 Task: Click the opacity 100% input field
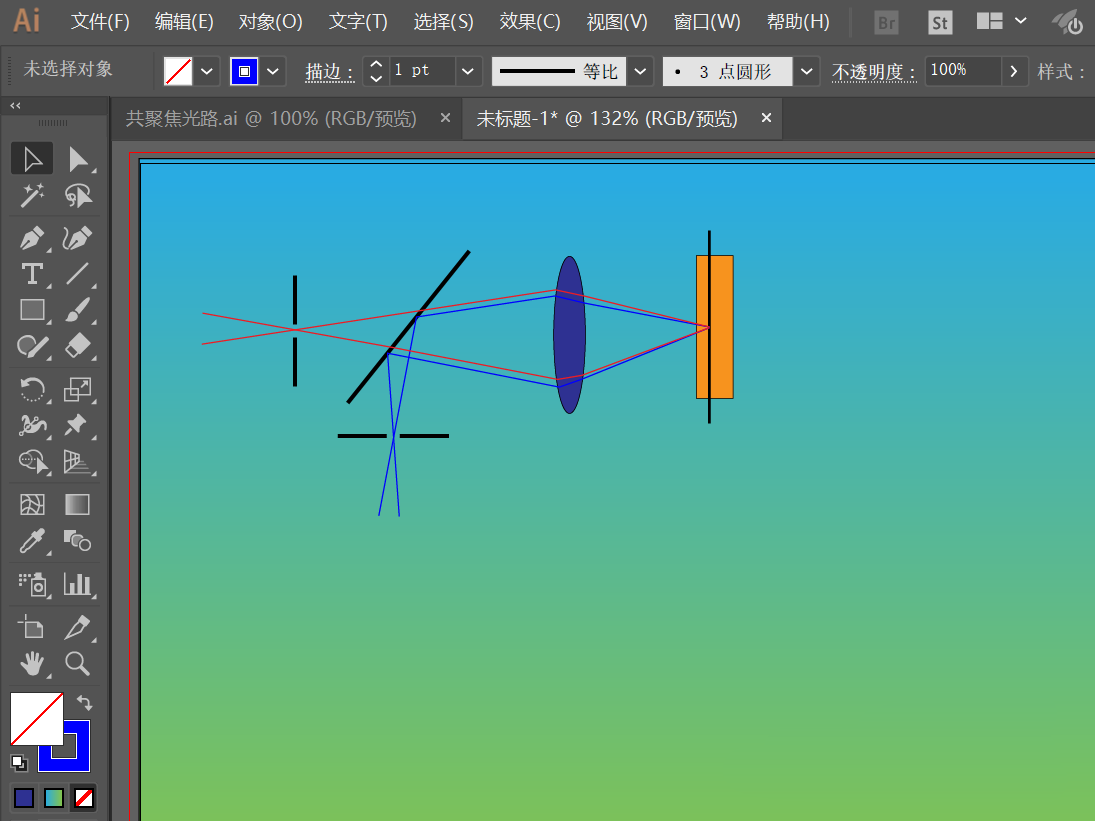[x=963, y=71]
